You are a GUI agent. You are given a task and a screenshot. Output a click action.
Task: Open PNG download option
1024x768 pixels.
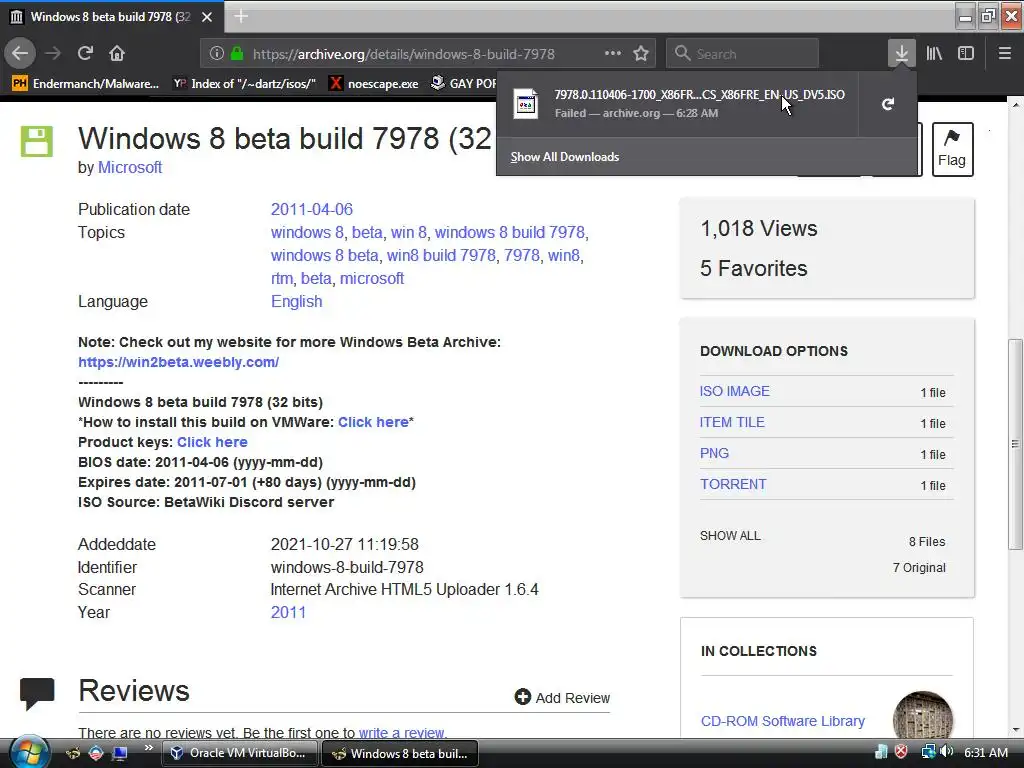pyautogui.click(x=714, y=453)
